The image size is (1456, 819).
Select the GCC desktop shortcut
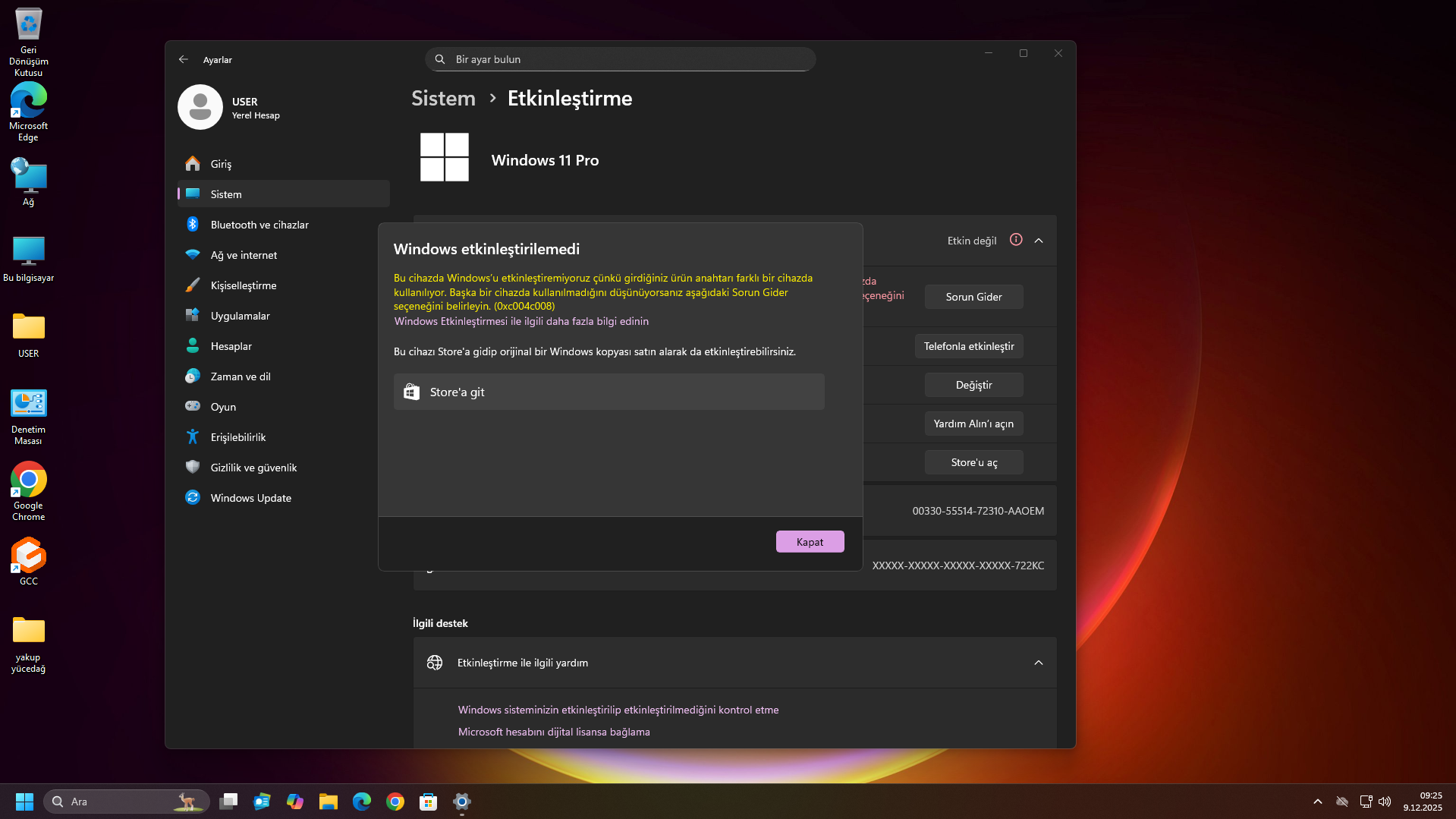point(29,562)
